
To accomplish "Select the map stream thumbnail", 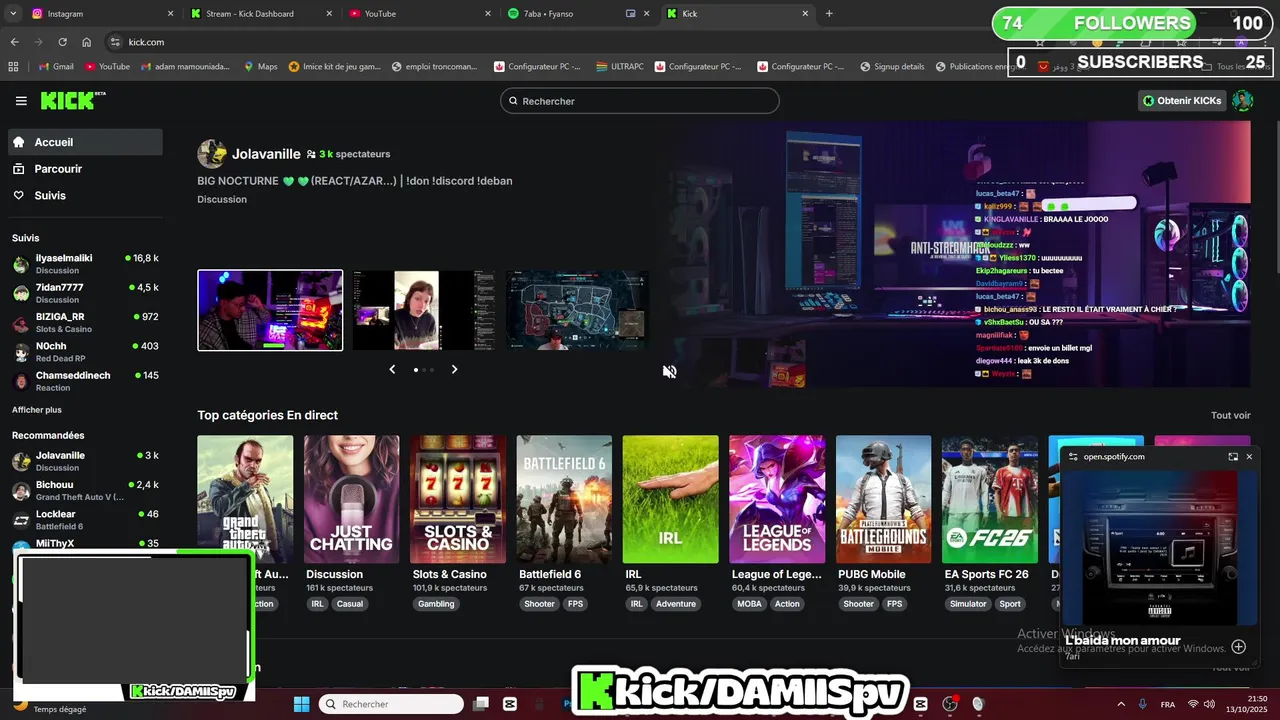I will pyautogui.click(x=577, y=310).
